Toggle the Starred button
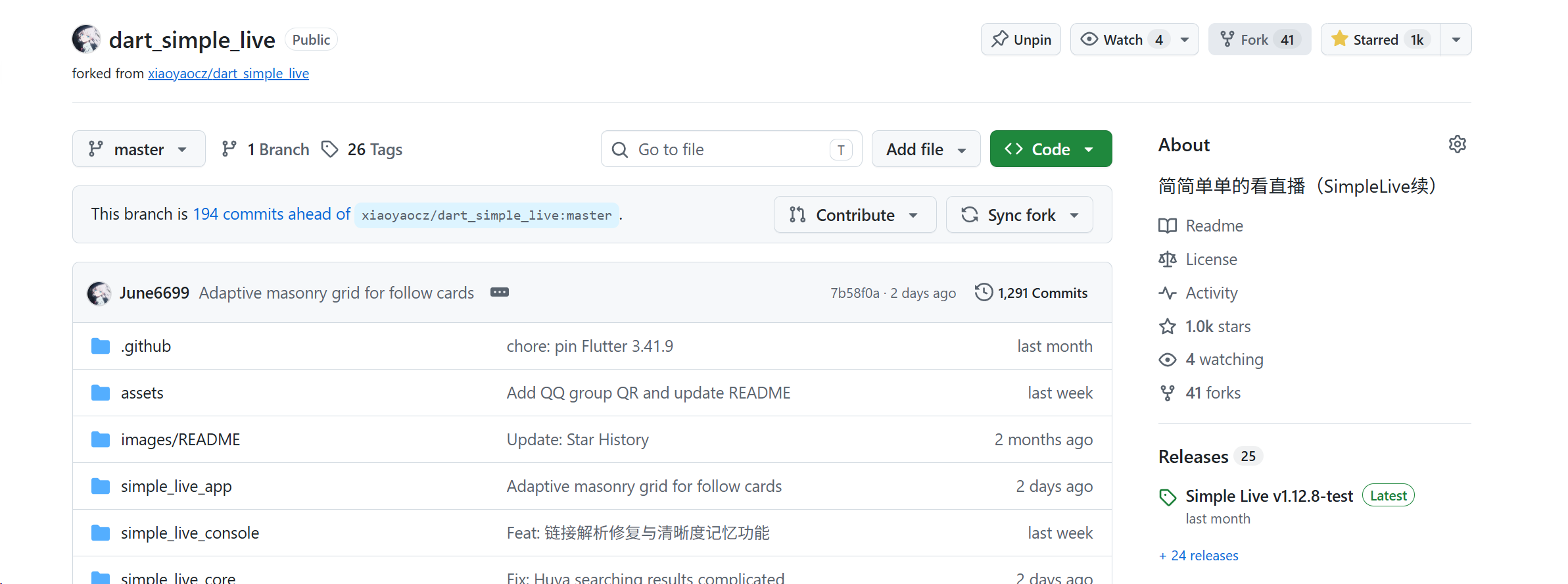 click(1381, 39)
